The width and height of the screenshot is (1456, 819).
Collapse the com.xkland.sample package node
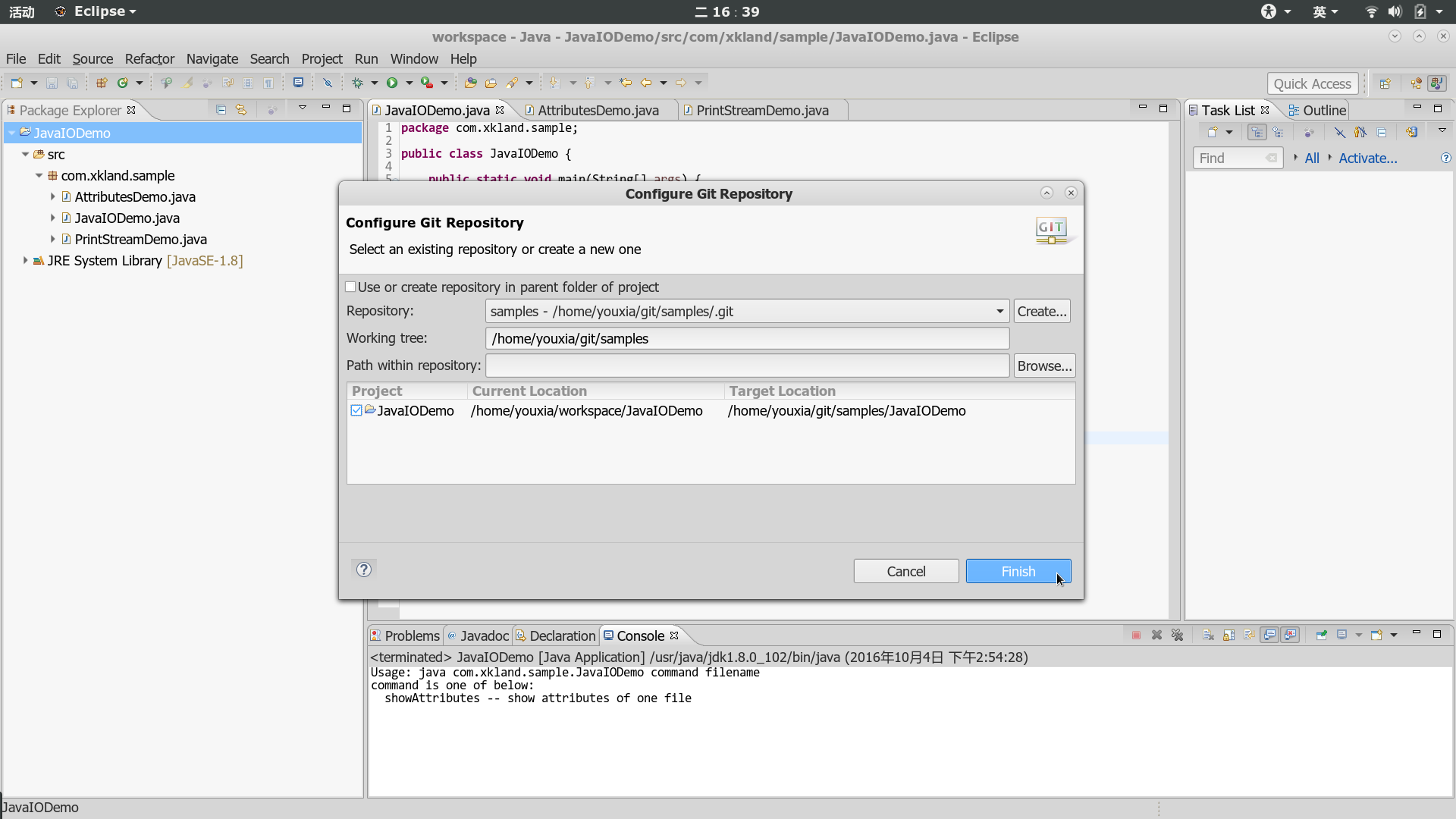39,175
